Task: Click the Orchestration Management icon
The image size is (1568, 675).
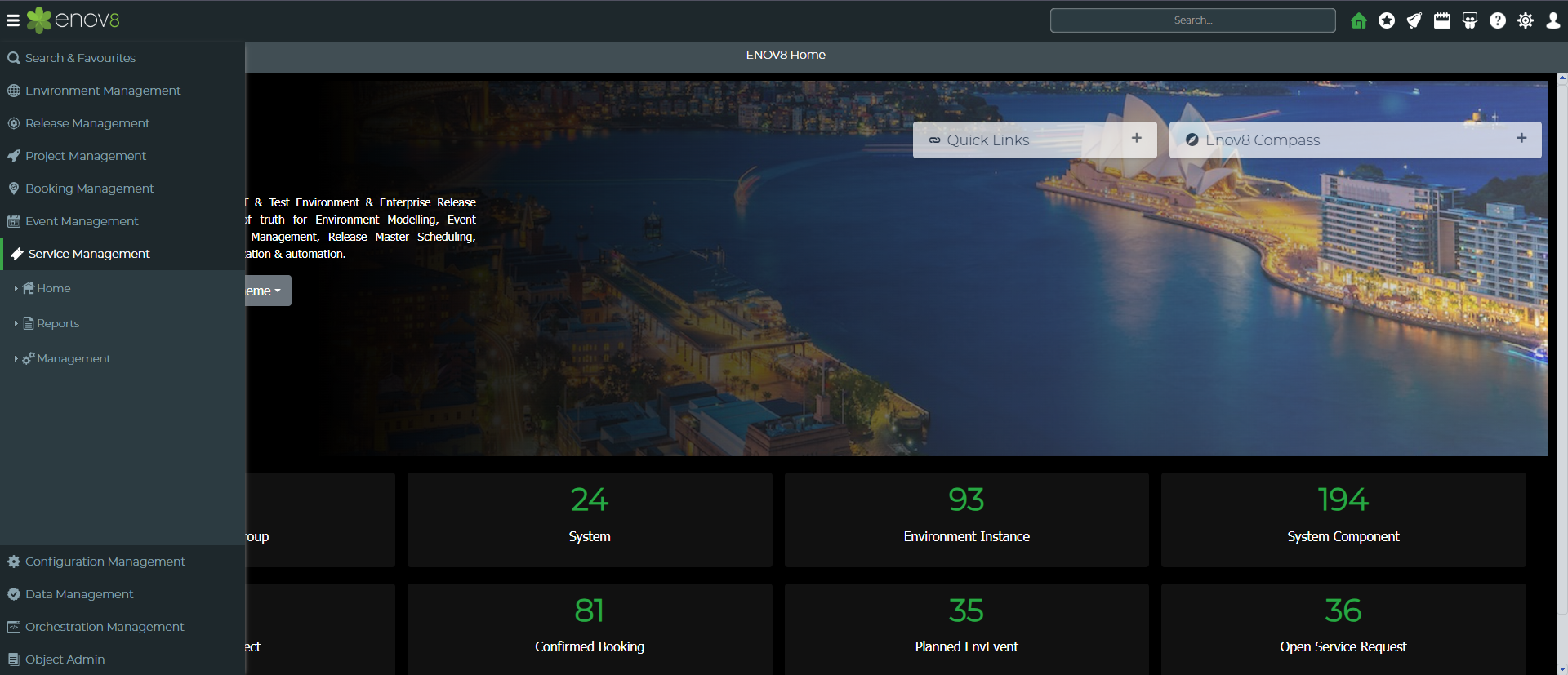Action: click(14, 627)
